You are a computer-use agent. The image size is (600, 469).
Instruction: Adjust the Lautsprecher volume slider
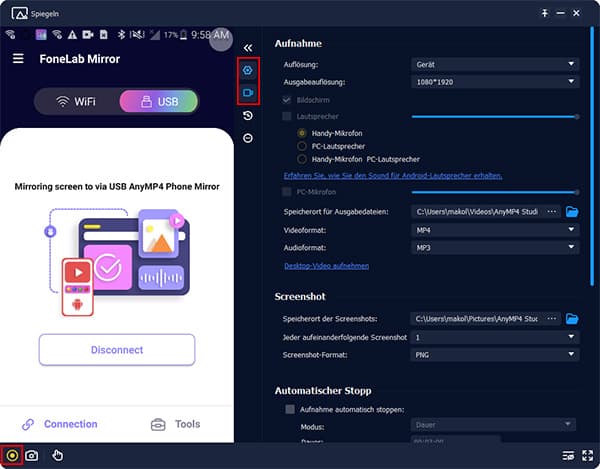click(x=495, y=117)
